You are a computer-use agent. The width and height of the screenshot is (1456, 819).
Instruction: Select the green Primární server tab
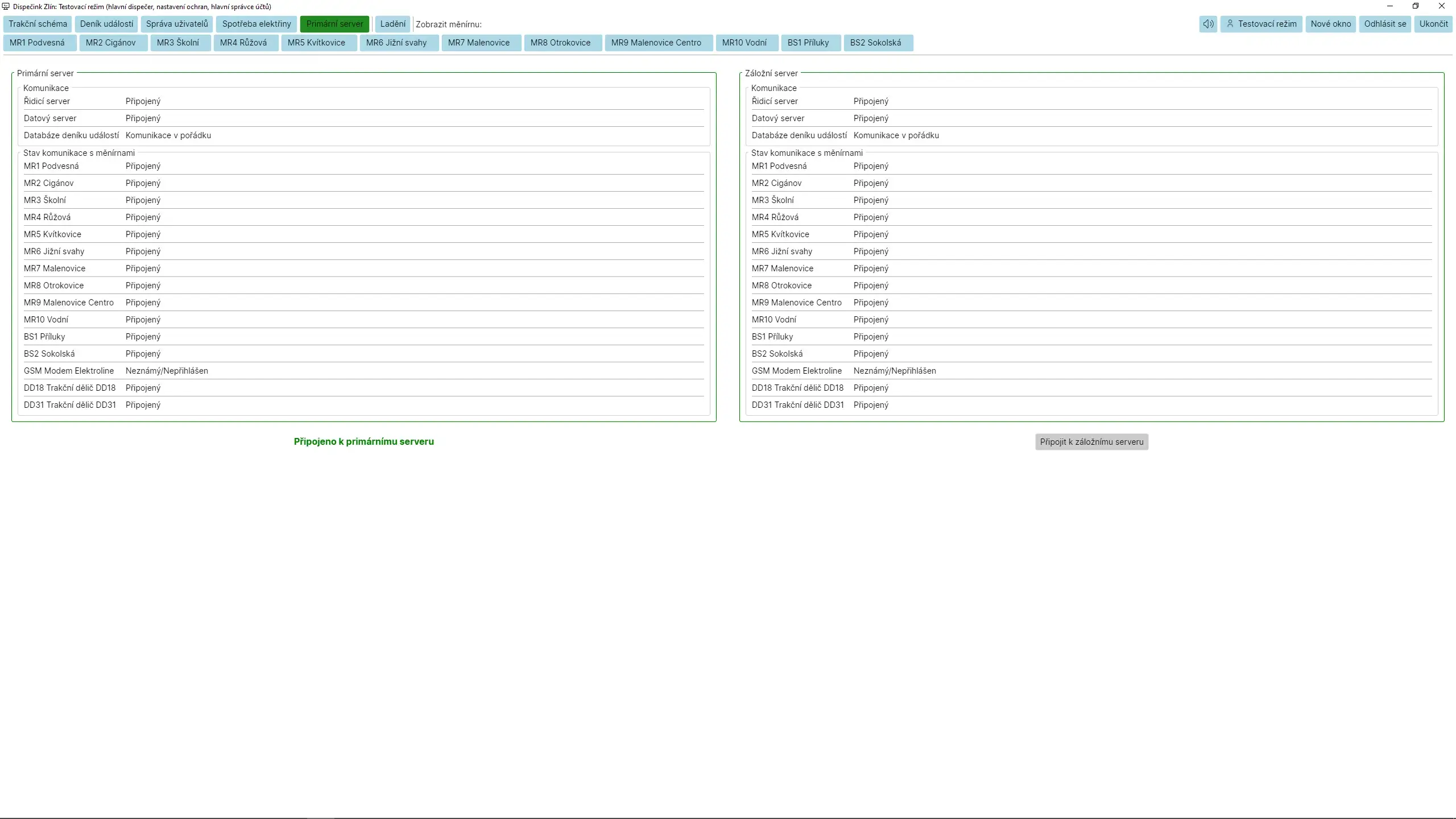[x=334, y=24]
